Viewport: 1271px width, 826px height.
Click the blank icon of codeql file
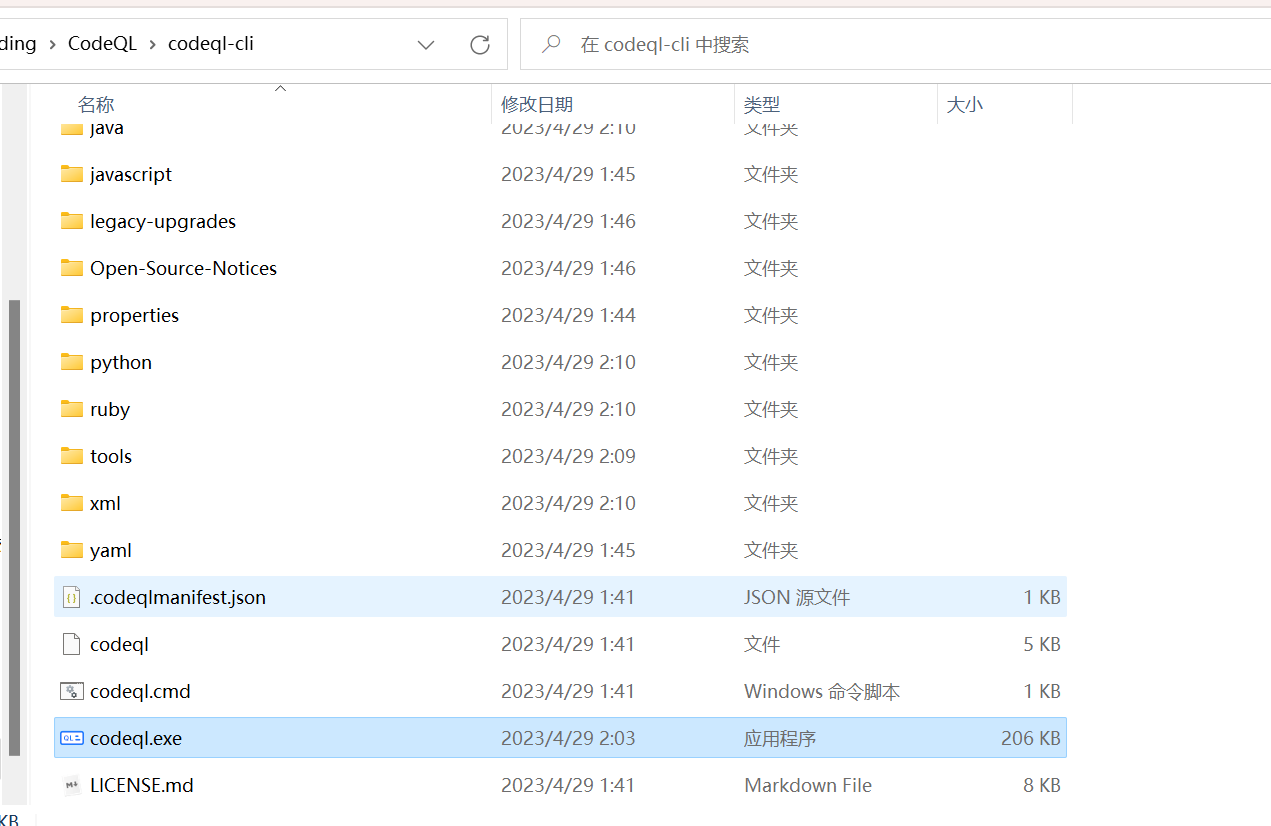point(71,644)
